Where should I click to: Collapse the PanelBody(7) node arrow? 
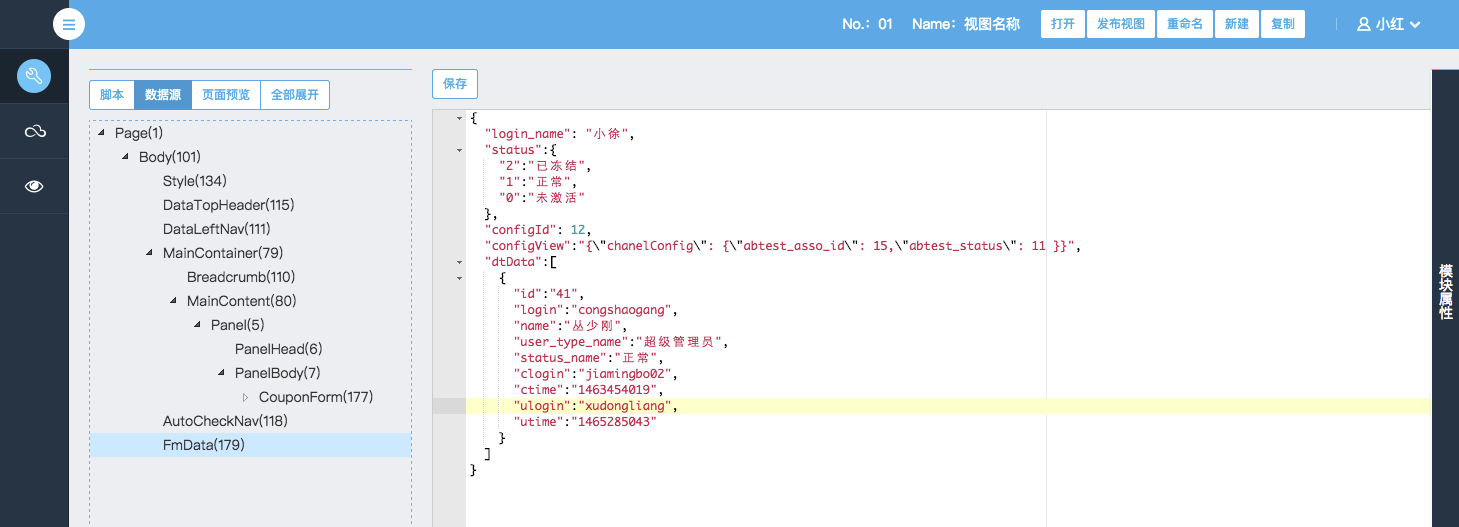tap(221, 373)
